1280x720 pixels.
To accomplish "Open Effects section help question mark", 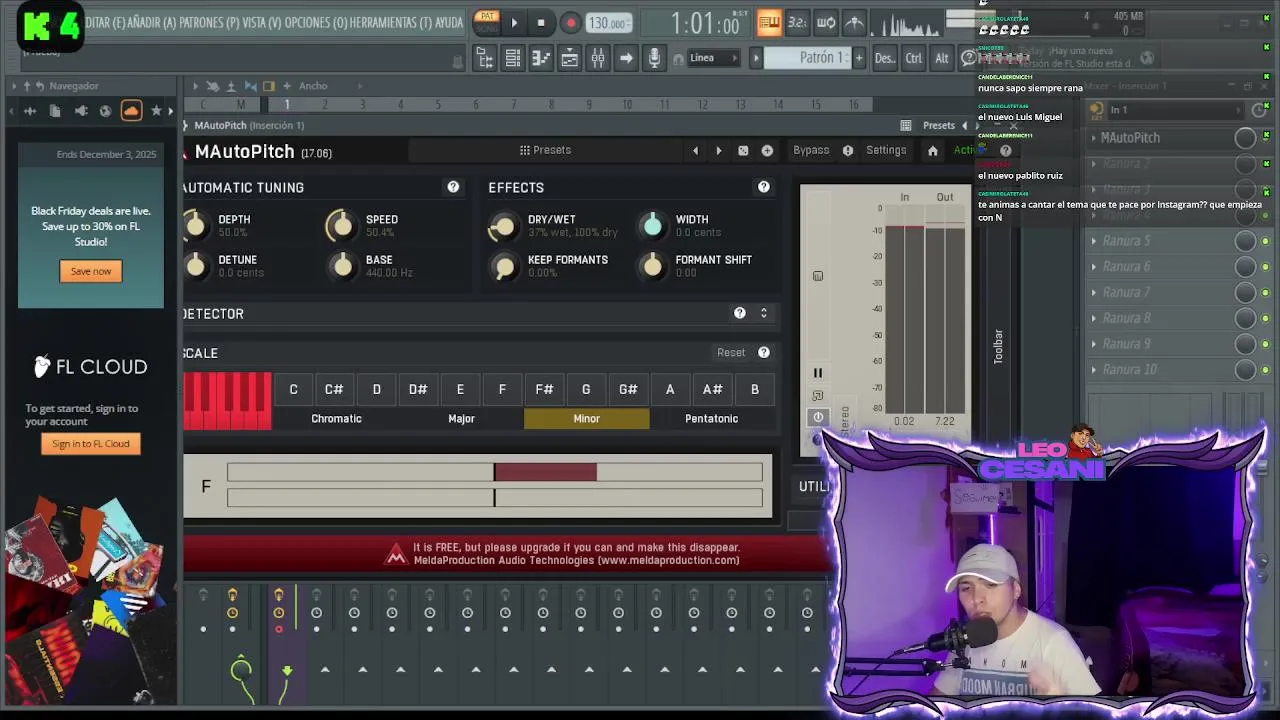I will tap(764, 187).
